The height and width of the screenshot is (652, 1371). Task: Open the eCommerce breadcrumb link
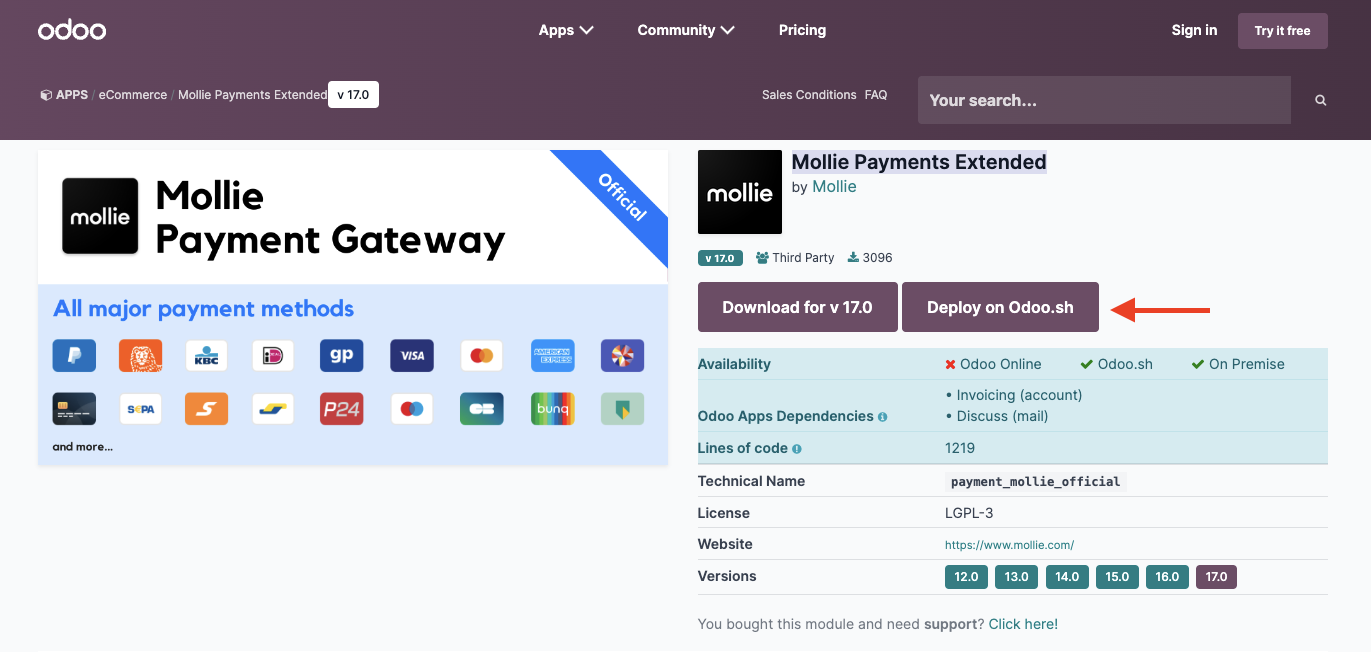pyautogui.click(x=133, y=95)
